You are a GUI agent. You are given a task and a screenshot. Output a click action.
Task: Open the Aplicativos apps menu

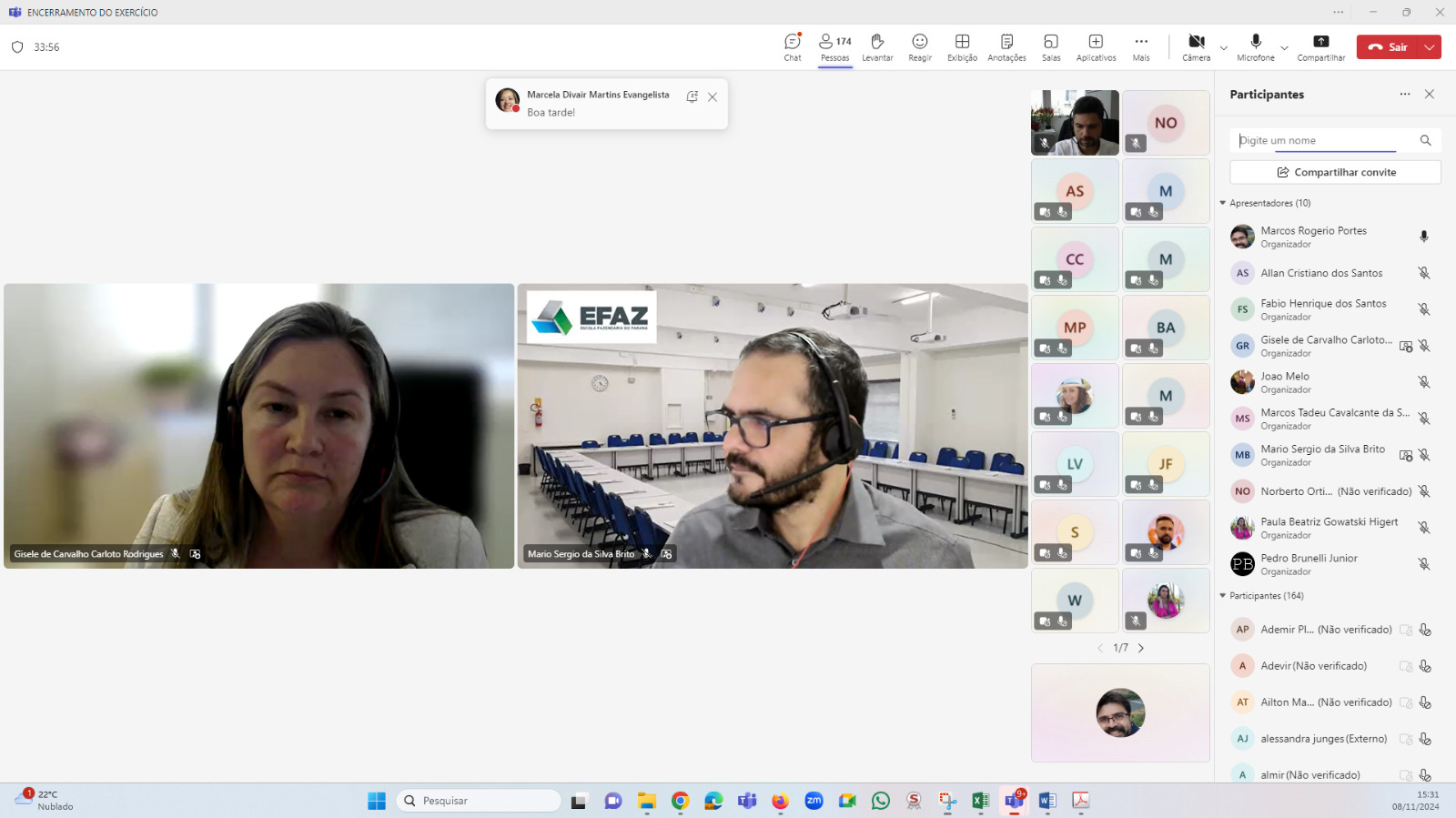point(1096,47)
